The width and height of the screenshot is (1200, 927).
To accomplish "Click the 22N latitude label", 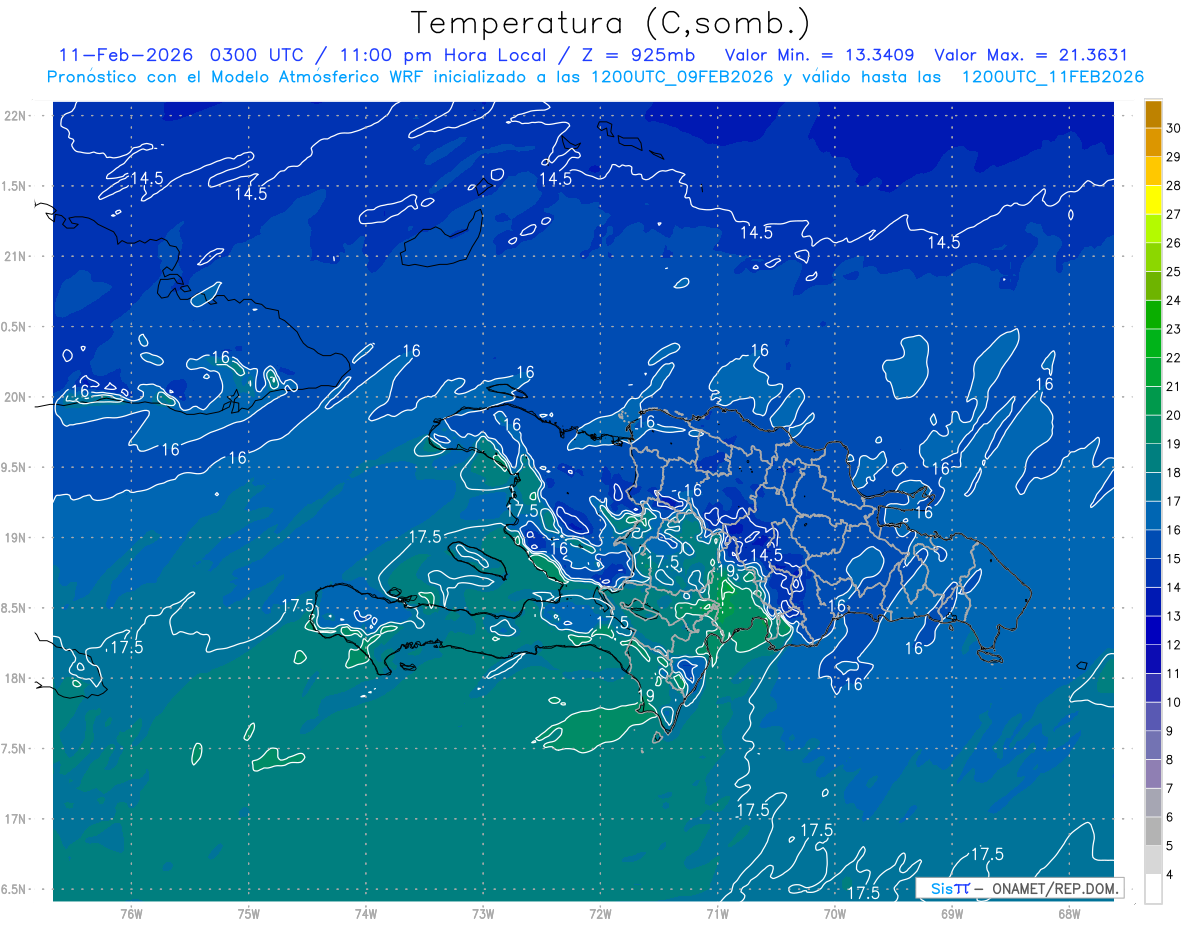I will 15,116.
